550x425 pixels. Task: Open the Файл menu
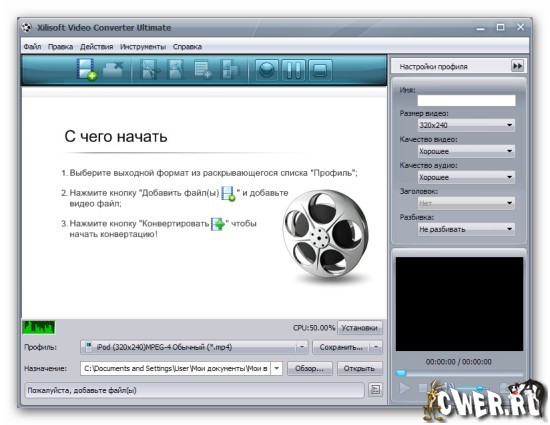(32, 47)
